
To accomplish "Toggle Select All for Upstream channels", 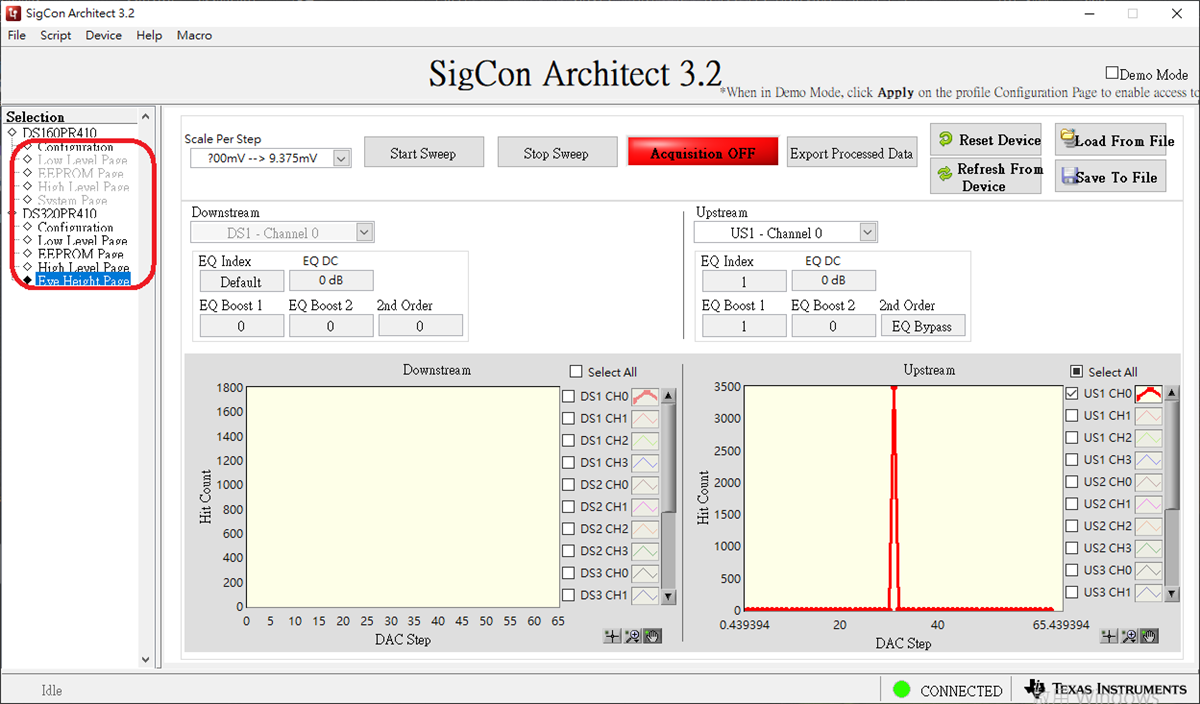I will pyautogui.click(x=1076, y=371).
